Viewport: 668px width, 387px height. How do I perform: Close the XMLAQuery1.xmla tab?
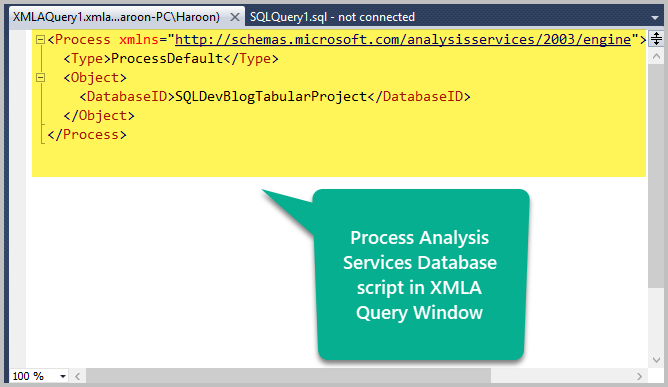[235, 17]
